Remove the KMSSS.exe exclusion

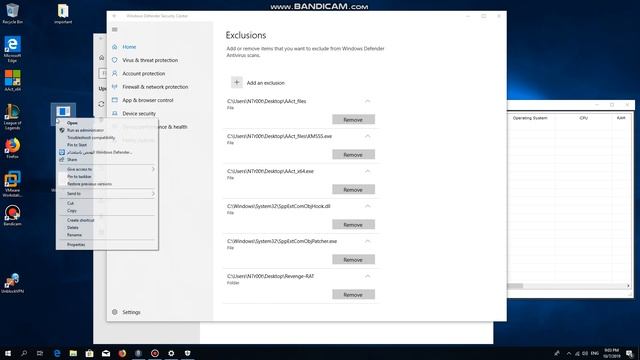pyautogui.click(x=353, y=155)
